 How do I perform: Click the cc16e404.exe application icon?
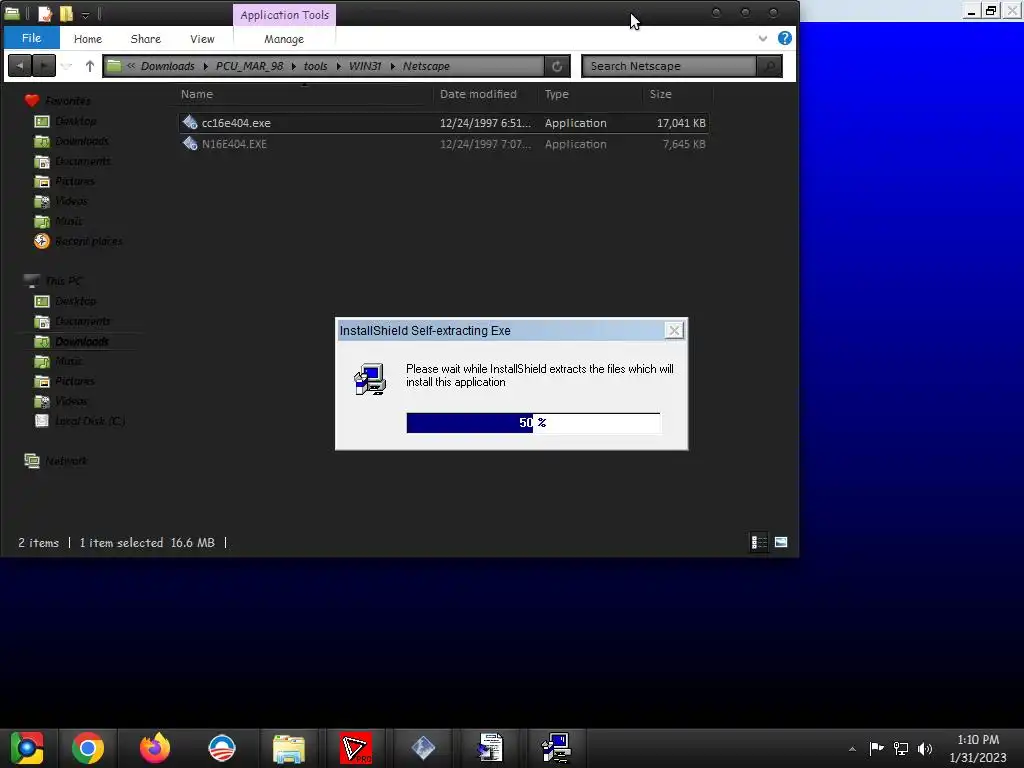tap(190, 122)
